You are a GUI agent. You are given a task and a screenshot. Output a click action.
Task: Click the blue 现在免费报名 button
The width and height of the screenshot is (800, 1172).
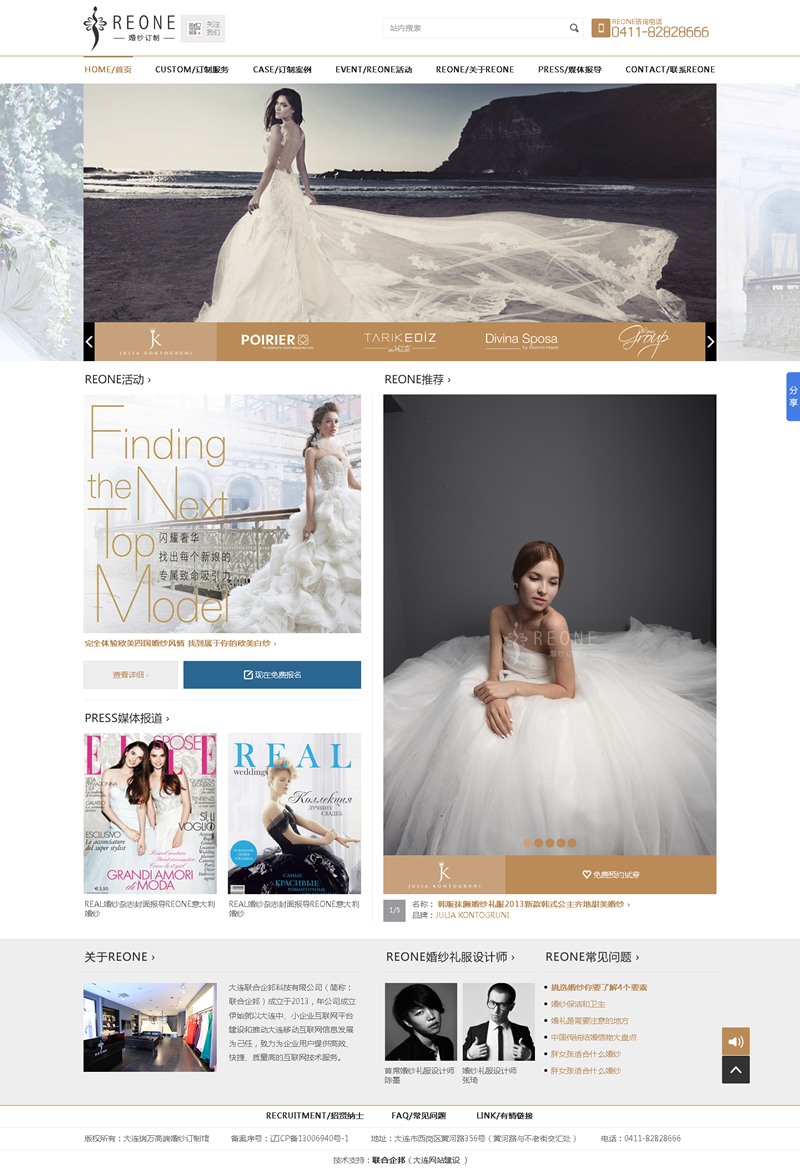click(x=272, y=675)
